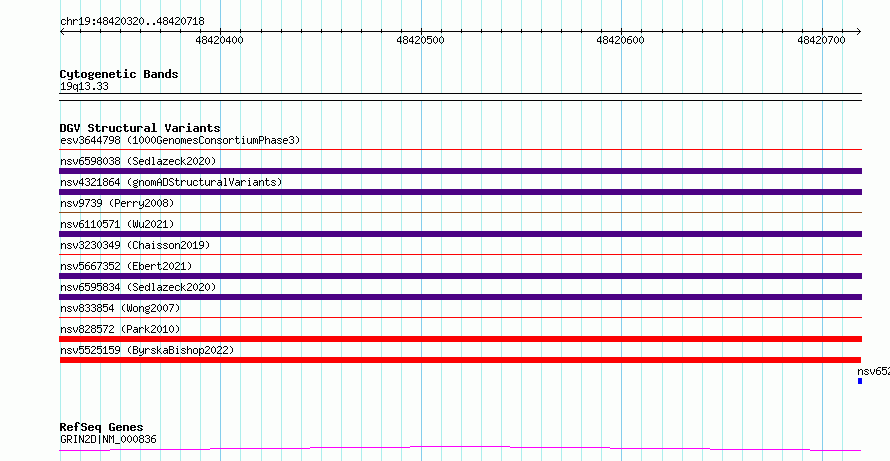Open variant nsv4321864 (gnomADStructuralVariants) label
This screenshot has width=890, height=461.
tap(171, 182)
